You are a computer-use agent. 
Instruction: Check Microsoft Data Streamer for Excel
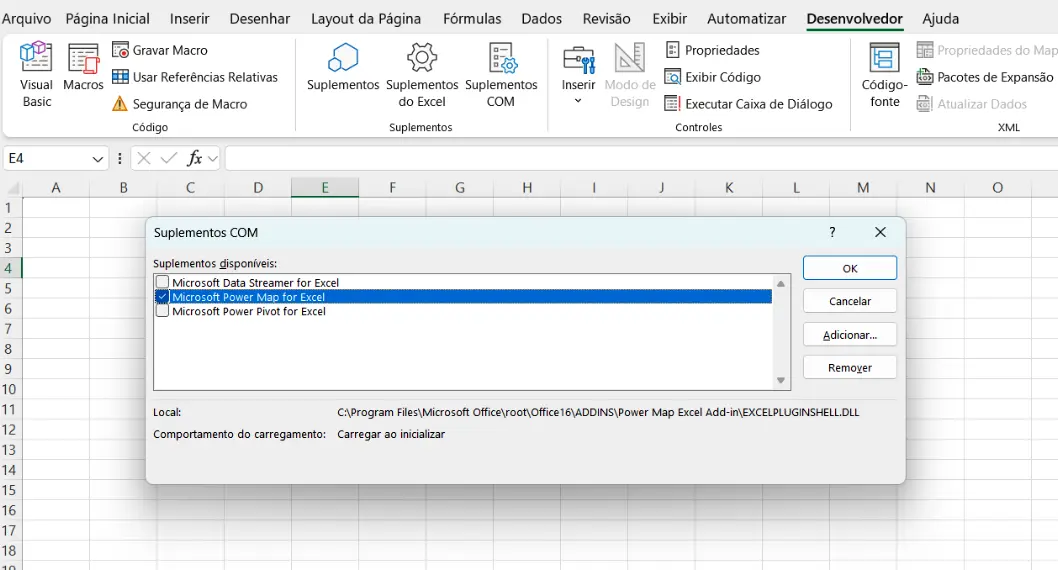[x=163, y=282]
